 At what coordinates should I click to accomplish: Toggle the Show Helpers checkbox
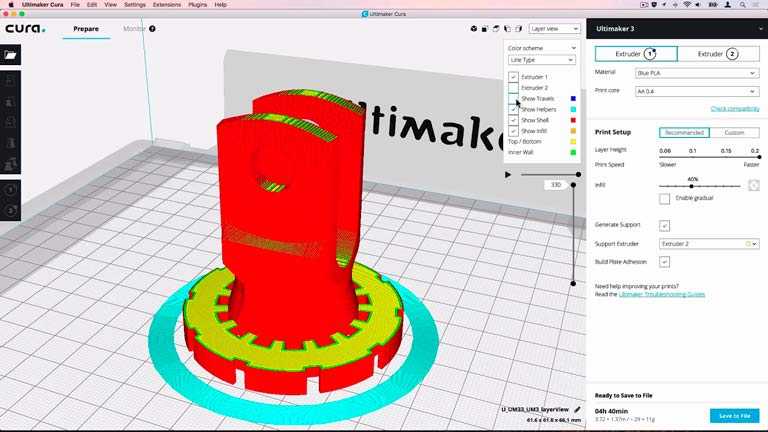(513, 109)
